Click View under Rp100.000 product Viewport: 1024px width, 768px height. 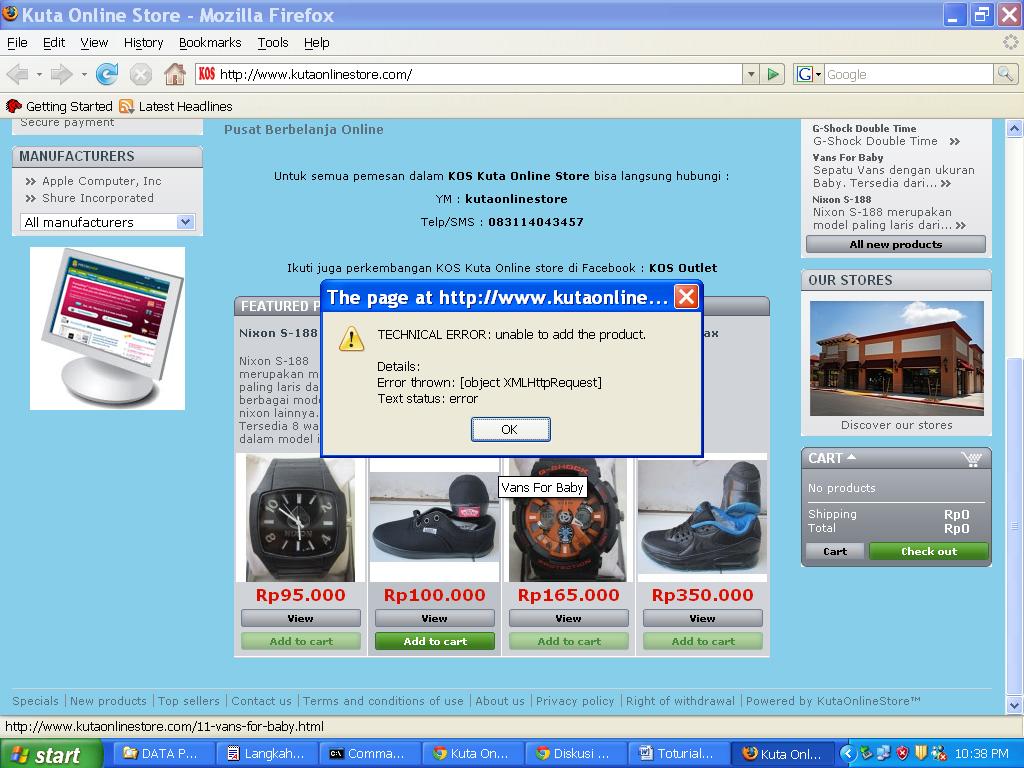coord(434,618)
